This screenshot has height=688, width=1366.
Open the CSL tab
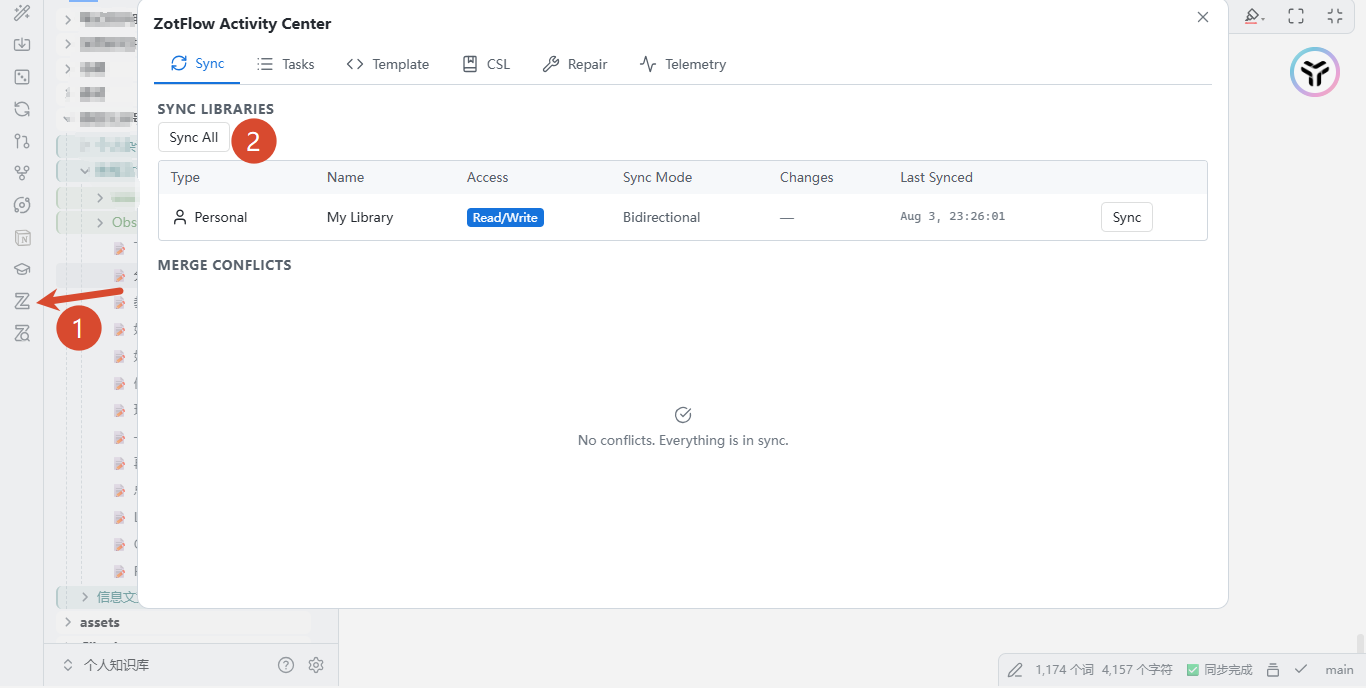[486, 64]
